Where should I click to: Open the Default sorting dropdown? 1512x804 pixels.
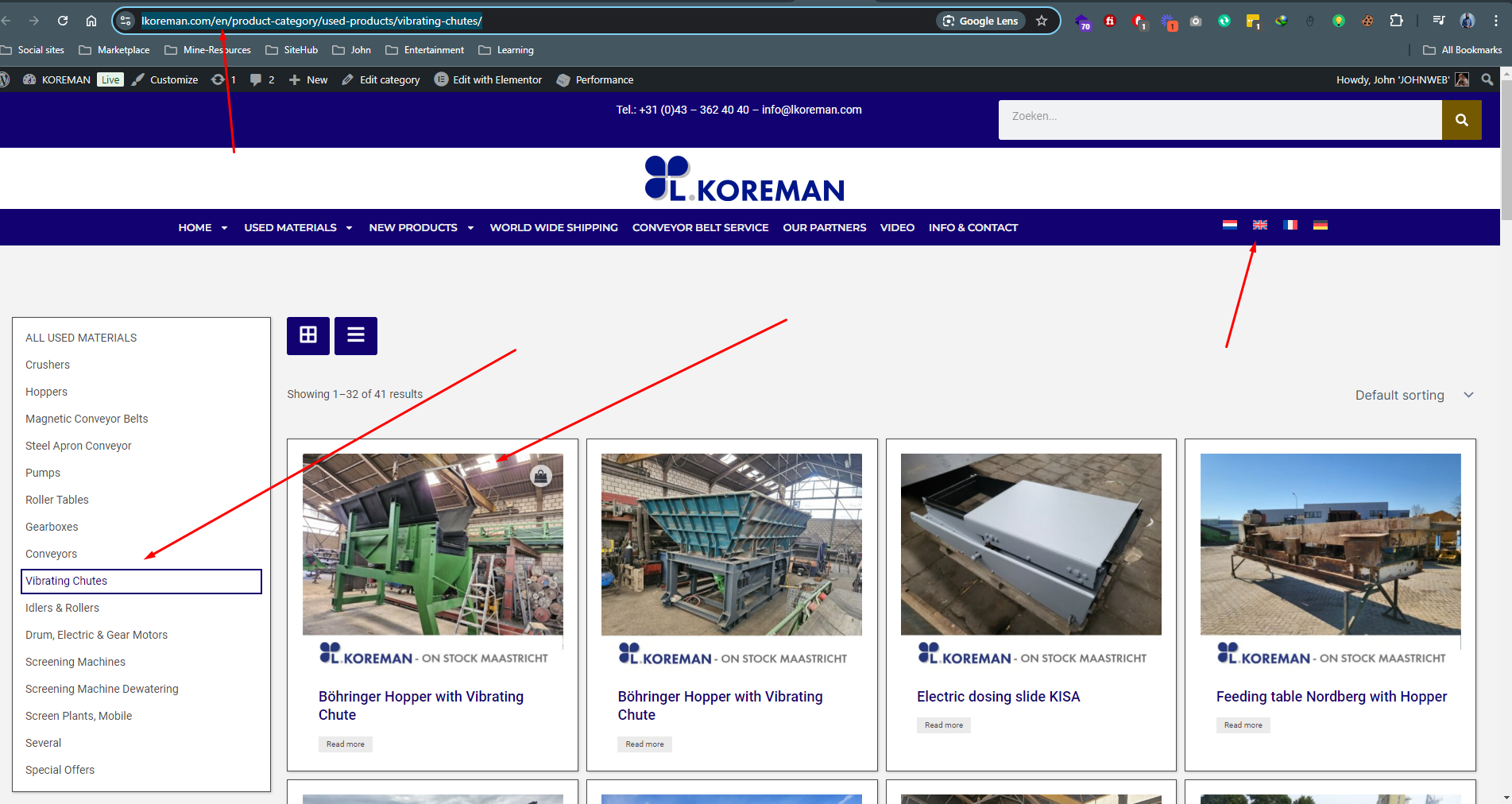(1414, 395)
